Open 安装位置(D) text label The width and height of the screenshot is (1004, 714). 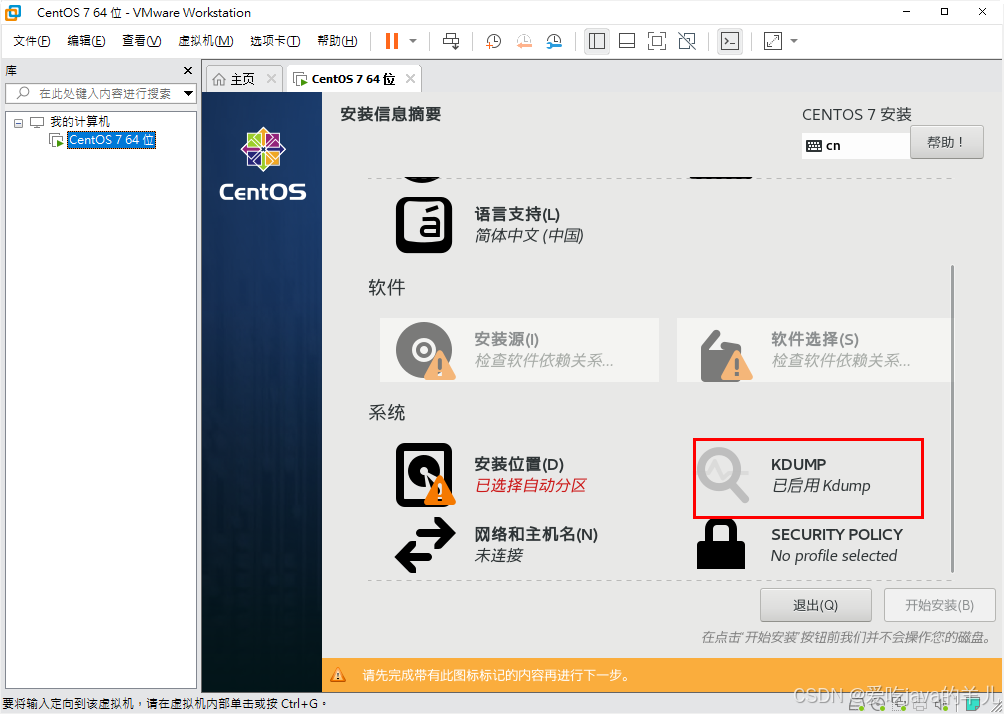pyautogui.click(x=519, y=464)
